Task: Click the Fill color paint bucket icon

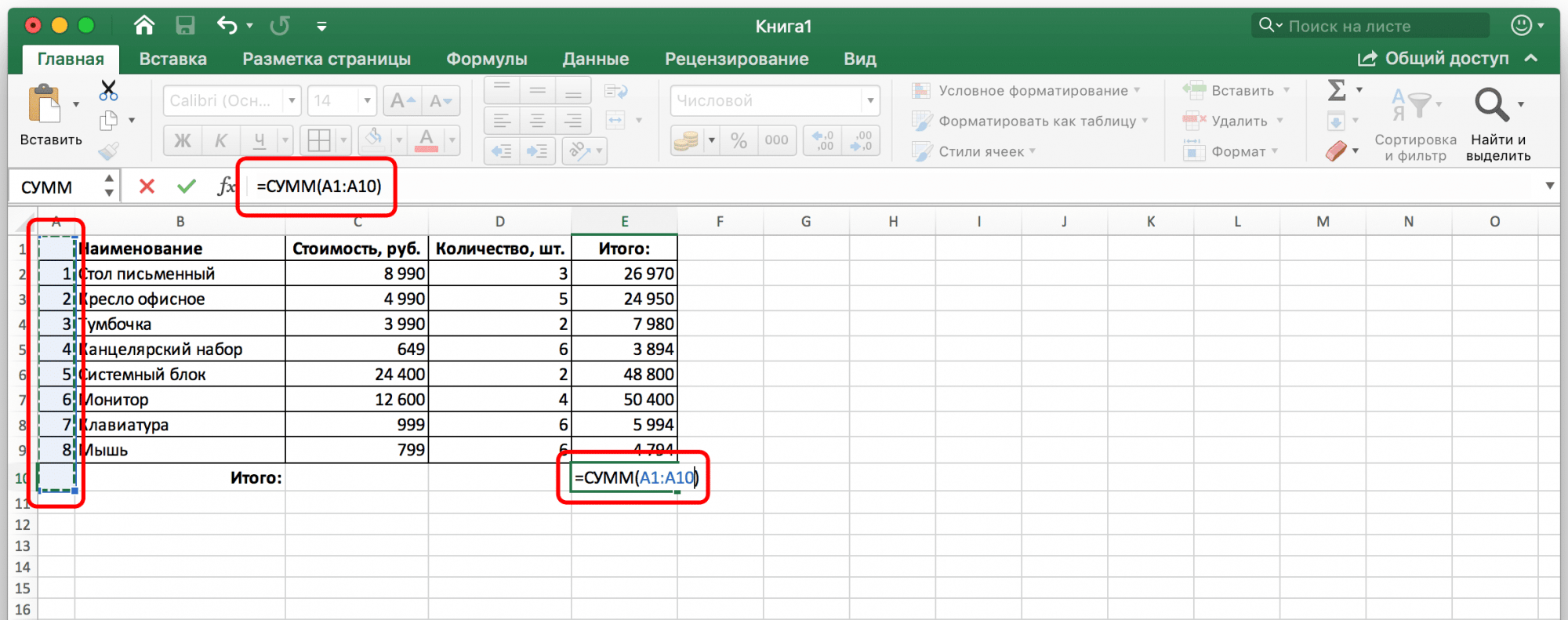Action: pos(375,140)
